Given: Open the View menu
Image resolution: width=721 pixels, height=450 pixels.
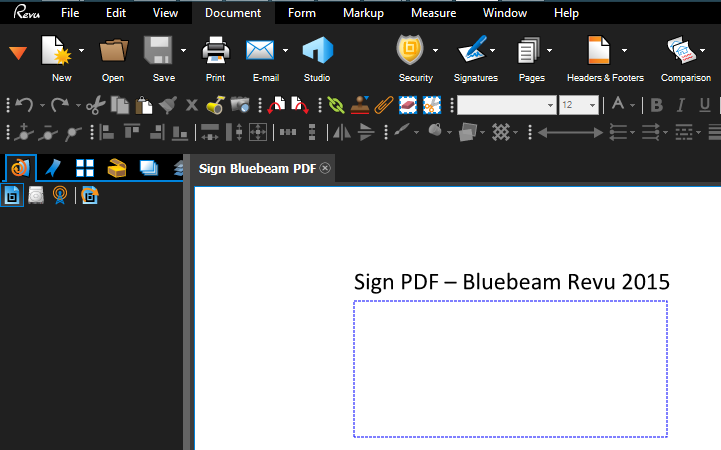Looking at the screenshot, I should click(x=166, y=13).
